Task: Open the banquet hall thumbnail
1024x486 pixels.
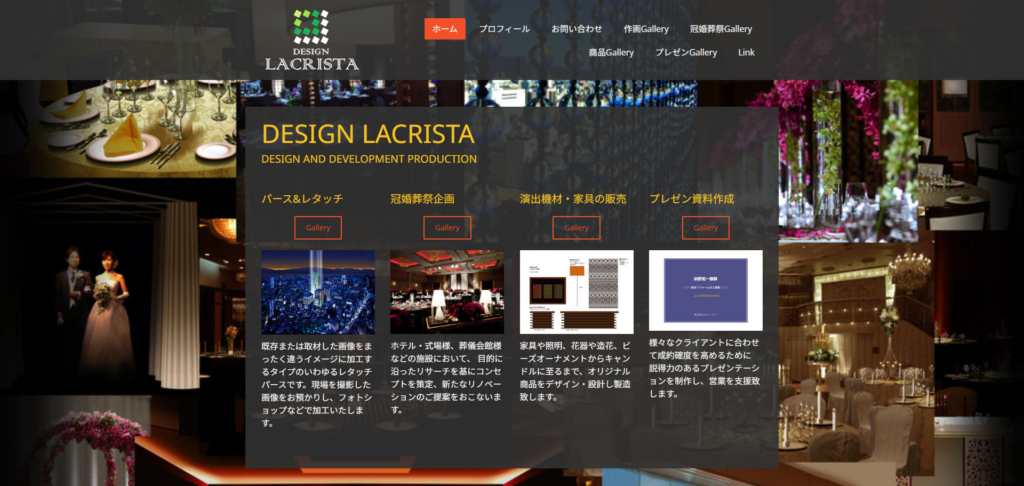Action: [x=447, y=292]
